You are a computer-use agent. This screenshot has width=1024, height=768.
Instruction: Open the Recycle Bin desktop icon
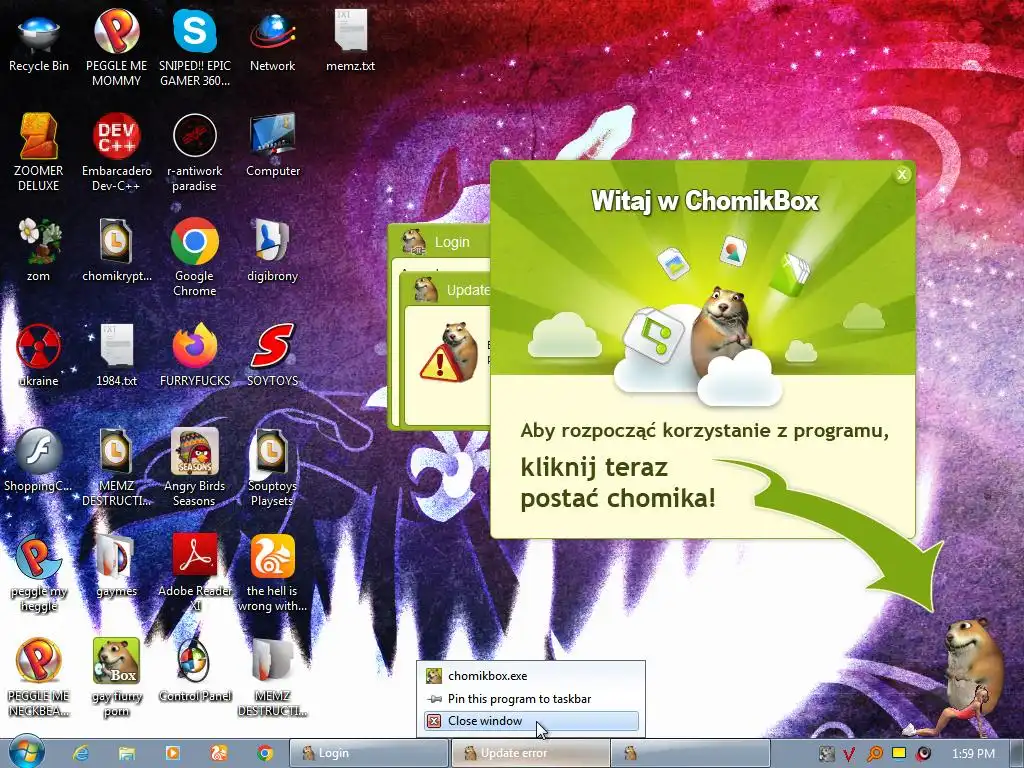point(39,42)
